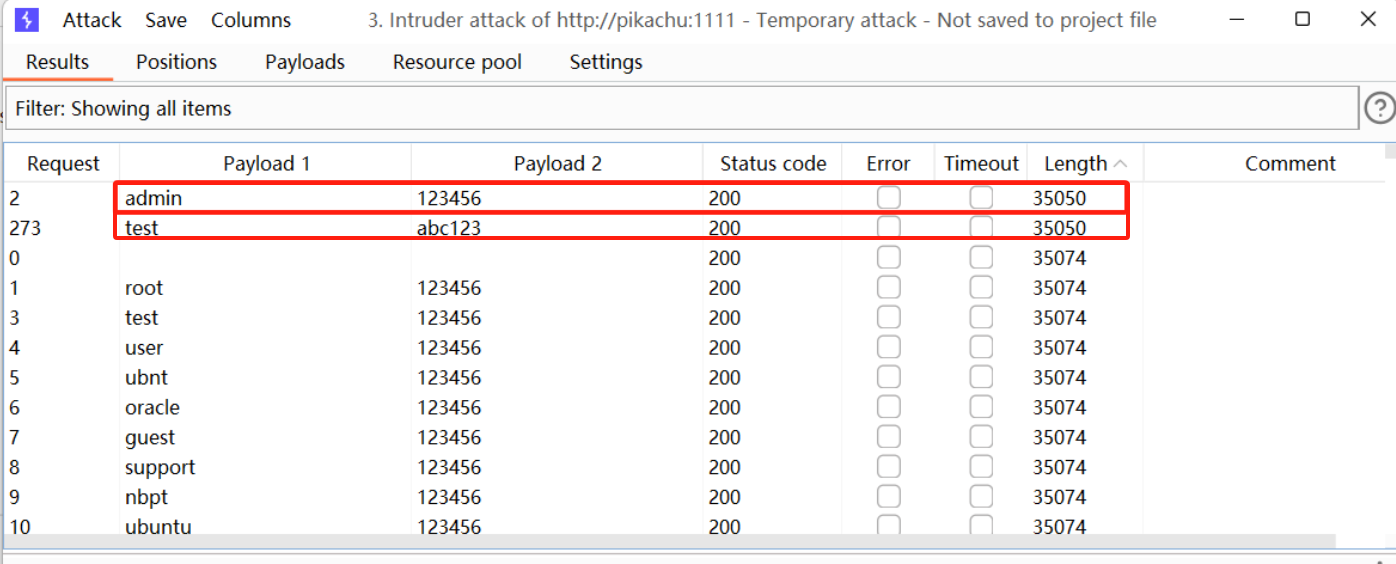
Task: Switch to the Positions tab
Action: 177,62
